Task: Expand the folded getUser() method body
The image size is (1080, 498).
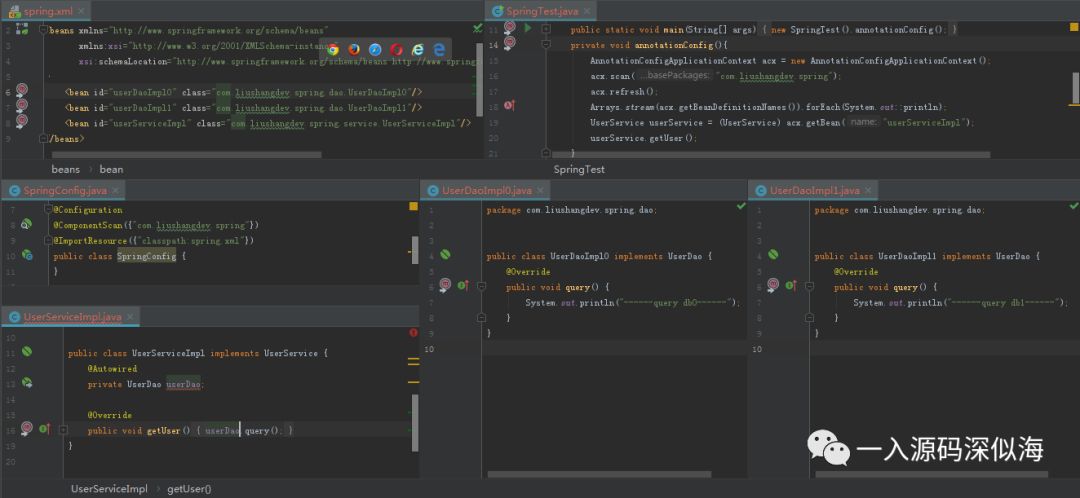Action: pos(63,430)
